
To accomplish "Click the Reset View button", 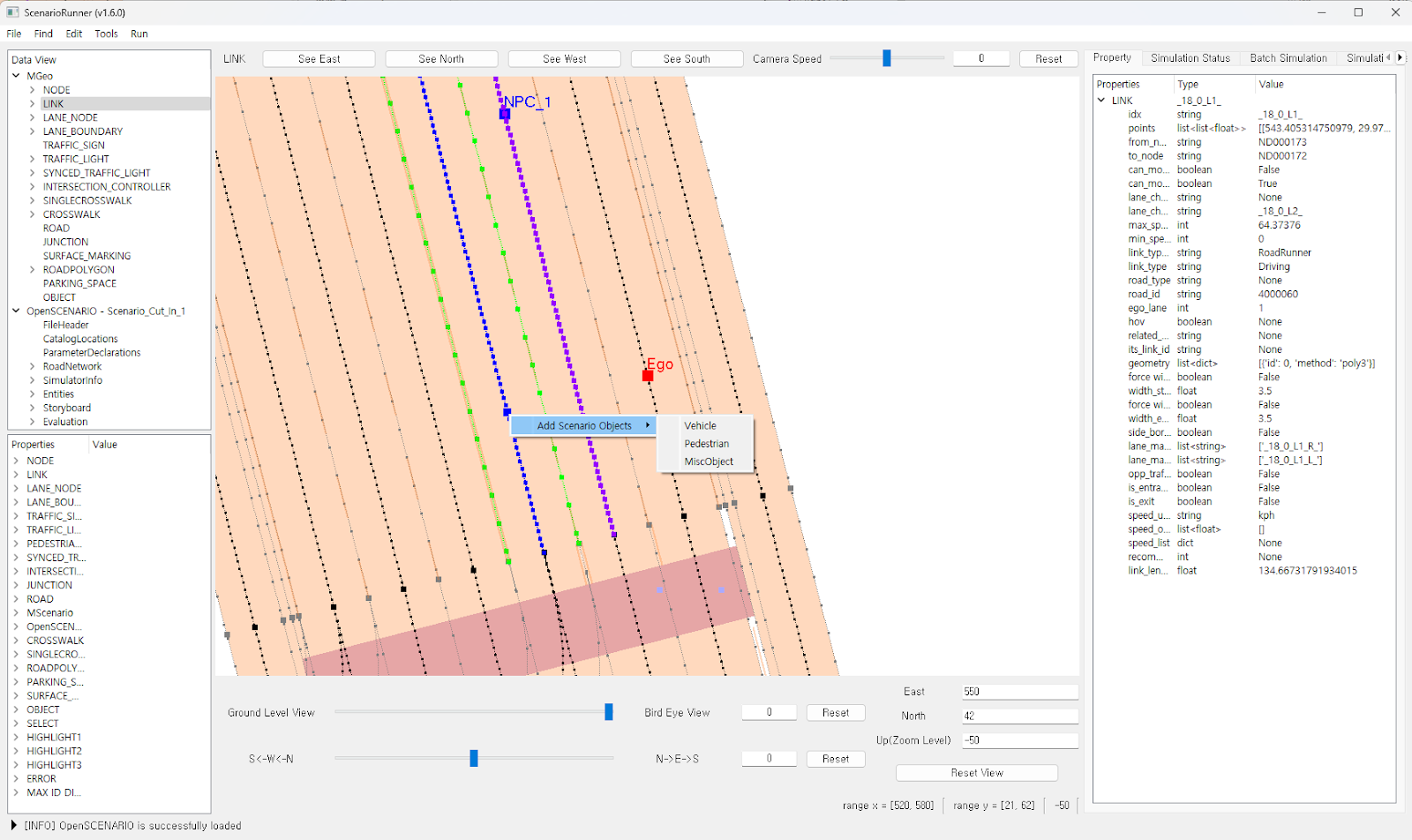I will click(x=976, y=773).
